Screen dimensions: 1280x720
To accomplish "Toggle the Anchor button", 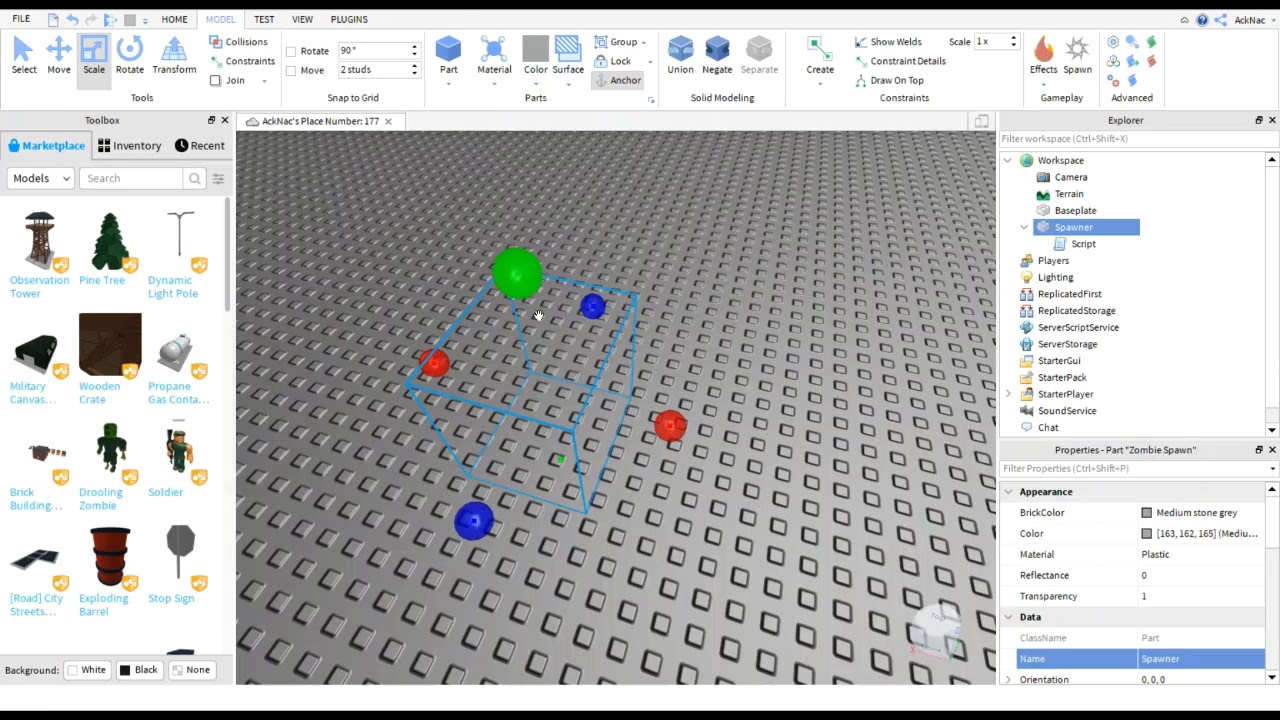I will [617, 80].
